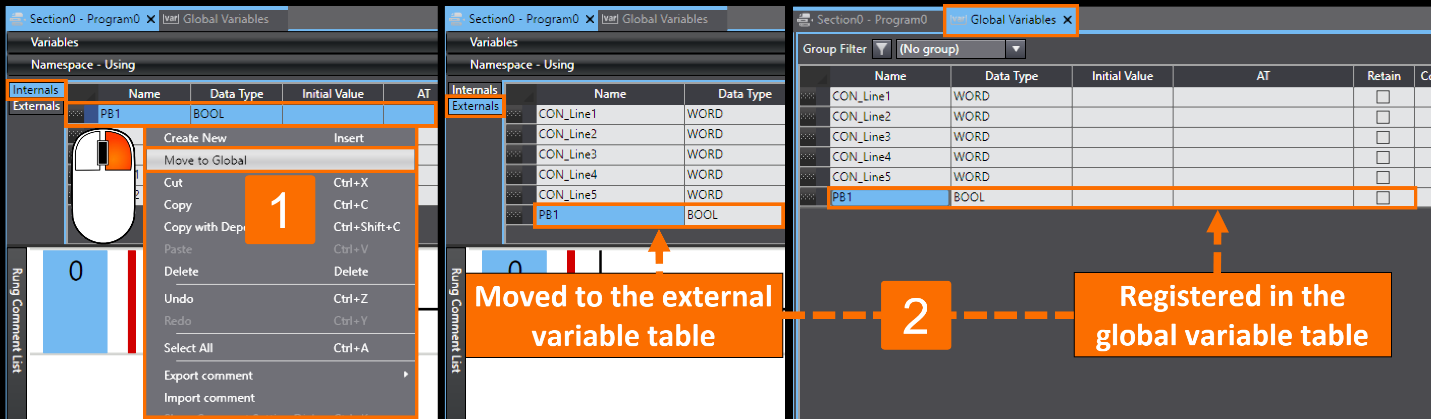Tick the Retain checkbox for CON_Line4

click(x=1383, y=157)
